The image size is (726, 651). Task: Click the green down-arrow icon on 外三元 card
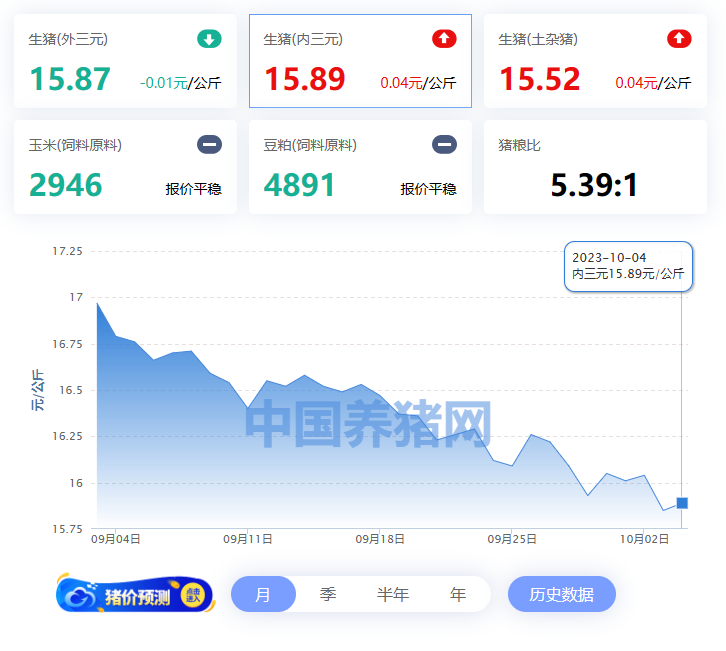pyautogui.click(x=209, y=39)
